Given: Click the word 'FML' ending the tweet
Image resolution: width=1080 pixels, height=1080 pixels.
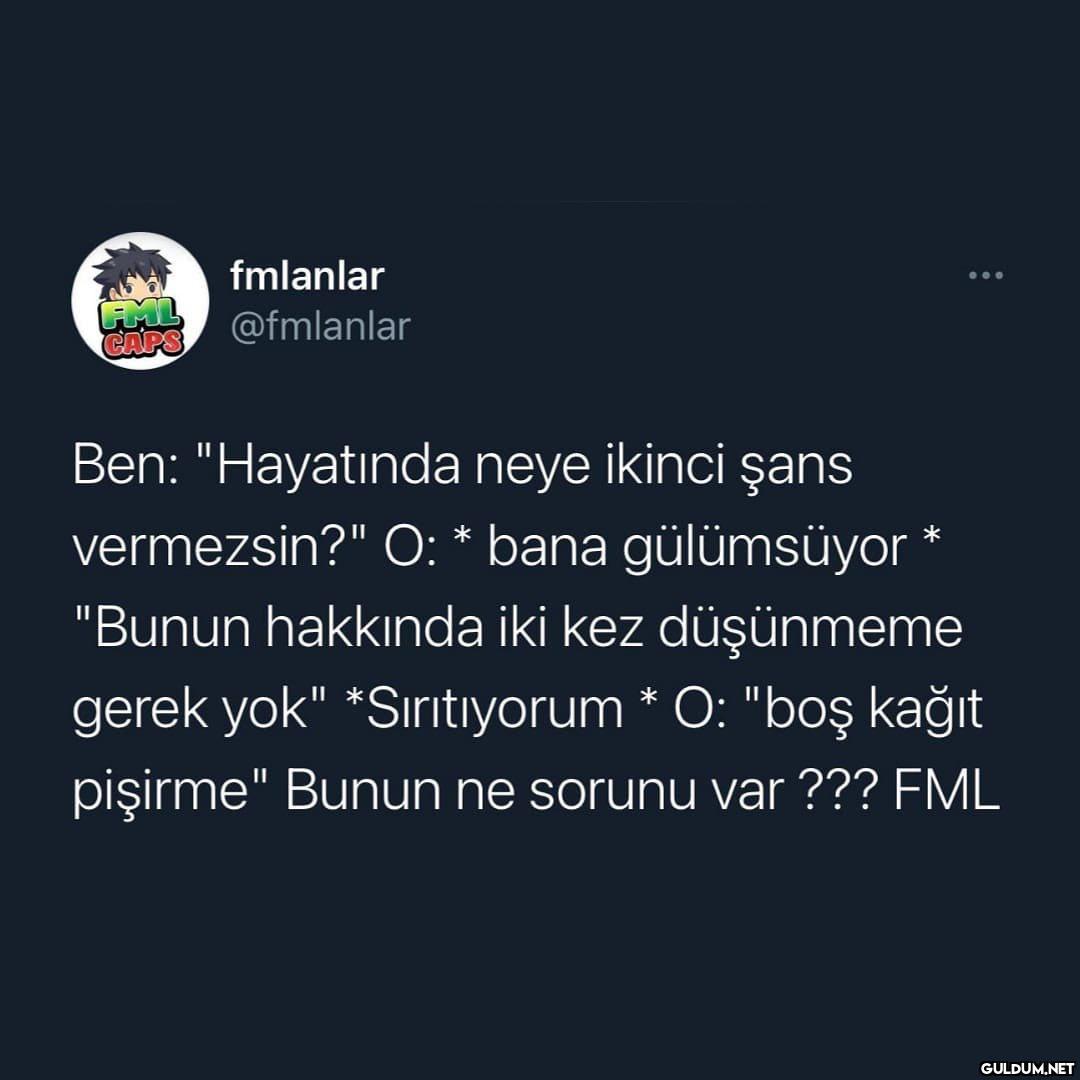Looking at the screenshot, I should pyautogui.click(x=946, y=791).
